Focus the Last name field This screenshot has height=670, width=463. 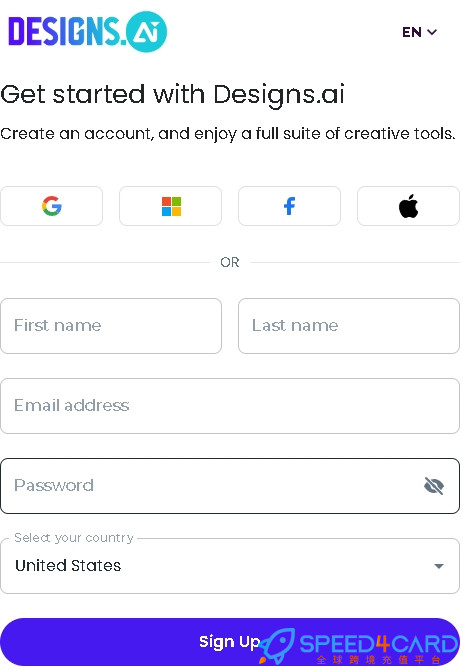[x=349, y=326]
